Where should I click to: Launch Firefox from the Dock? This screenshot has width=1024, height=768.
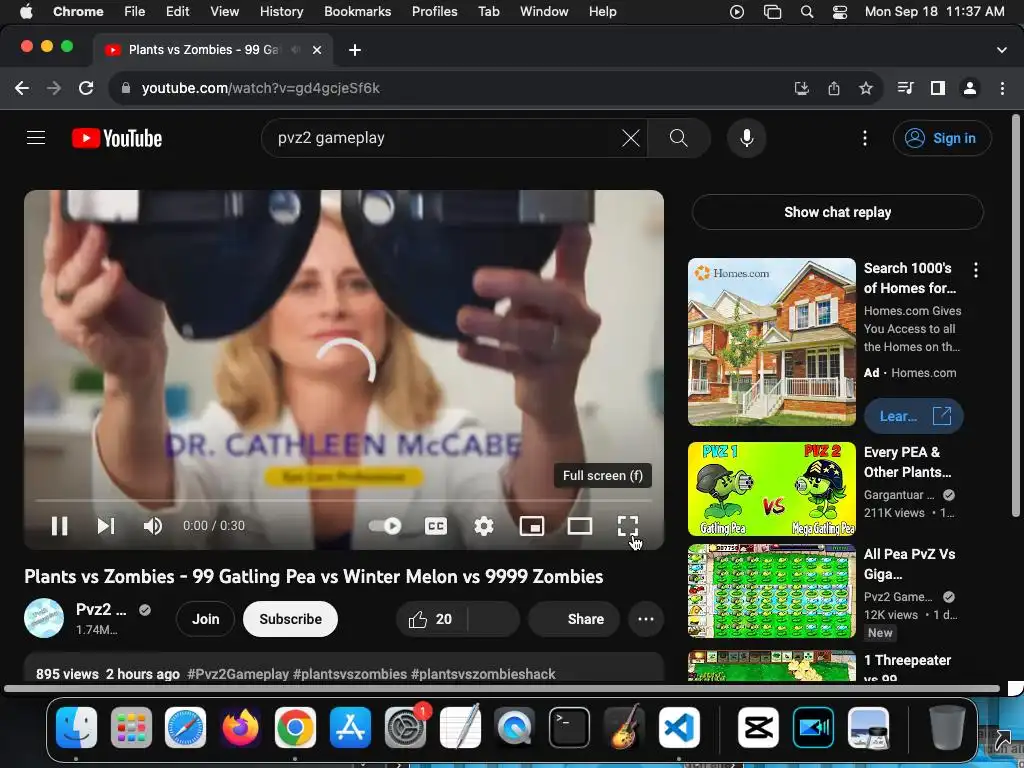pos(240,727)
